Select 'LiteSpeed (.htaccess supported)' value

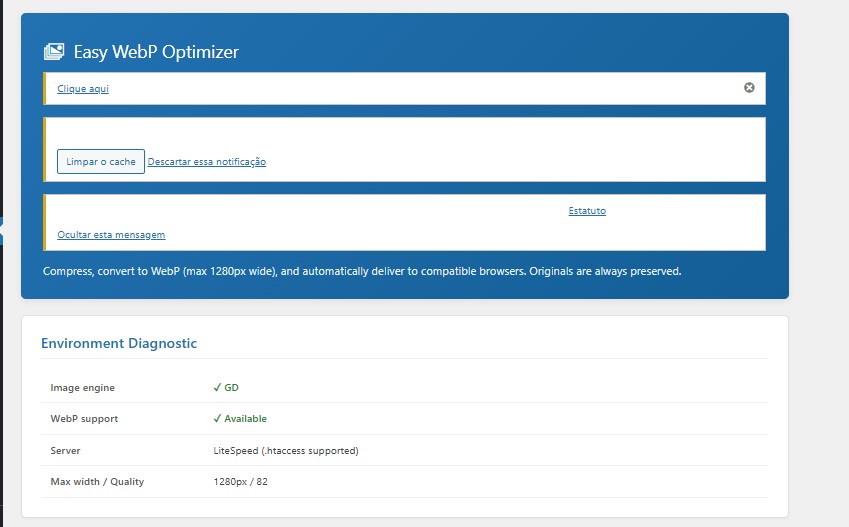286,451
